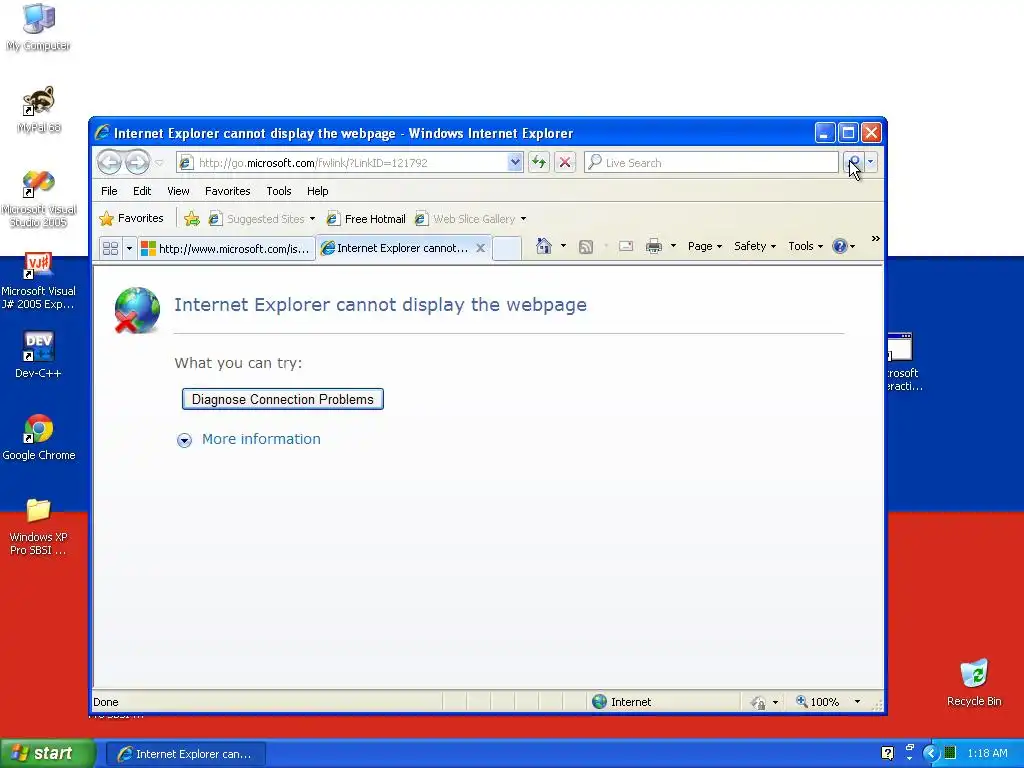Open the Page command bar menu
The height and width of the screenshot is (768, 1024).
705,246
